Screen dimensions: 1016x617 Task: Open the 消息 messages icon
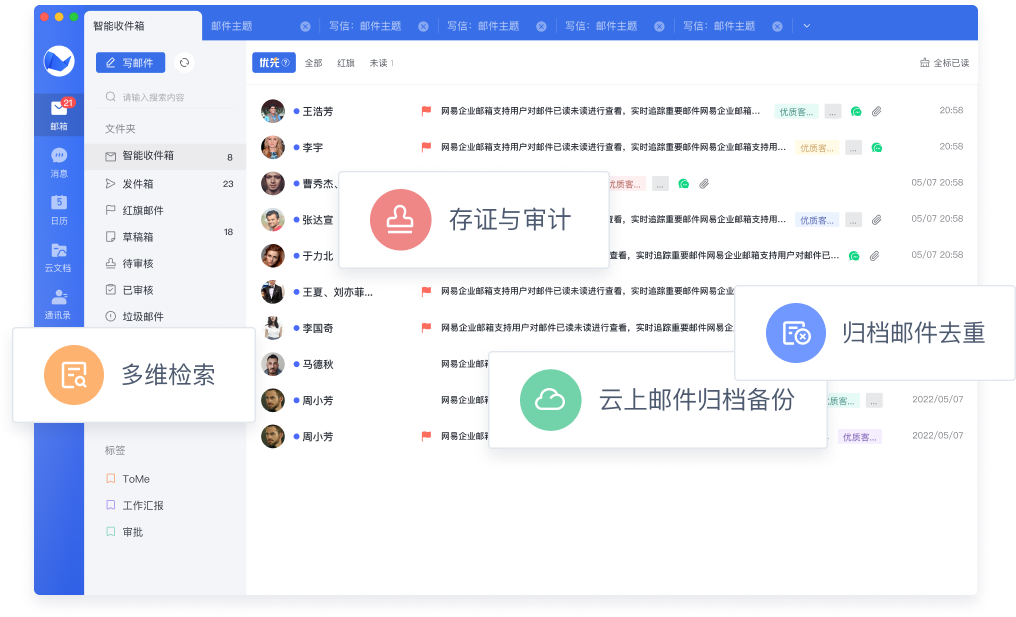pos(59,160)
